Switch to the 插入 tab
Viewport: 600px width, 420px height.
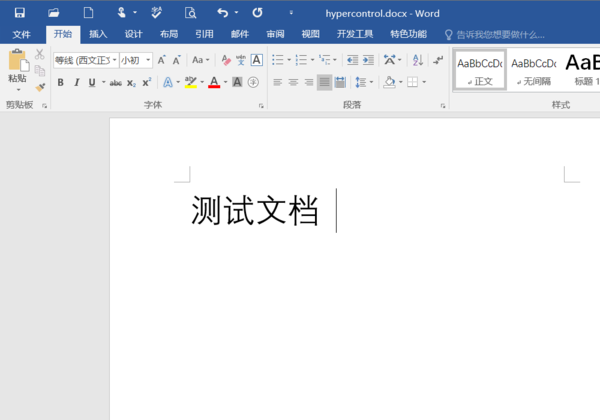[x=98, y=34]
